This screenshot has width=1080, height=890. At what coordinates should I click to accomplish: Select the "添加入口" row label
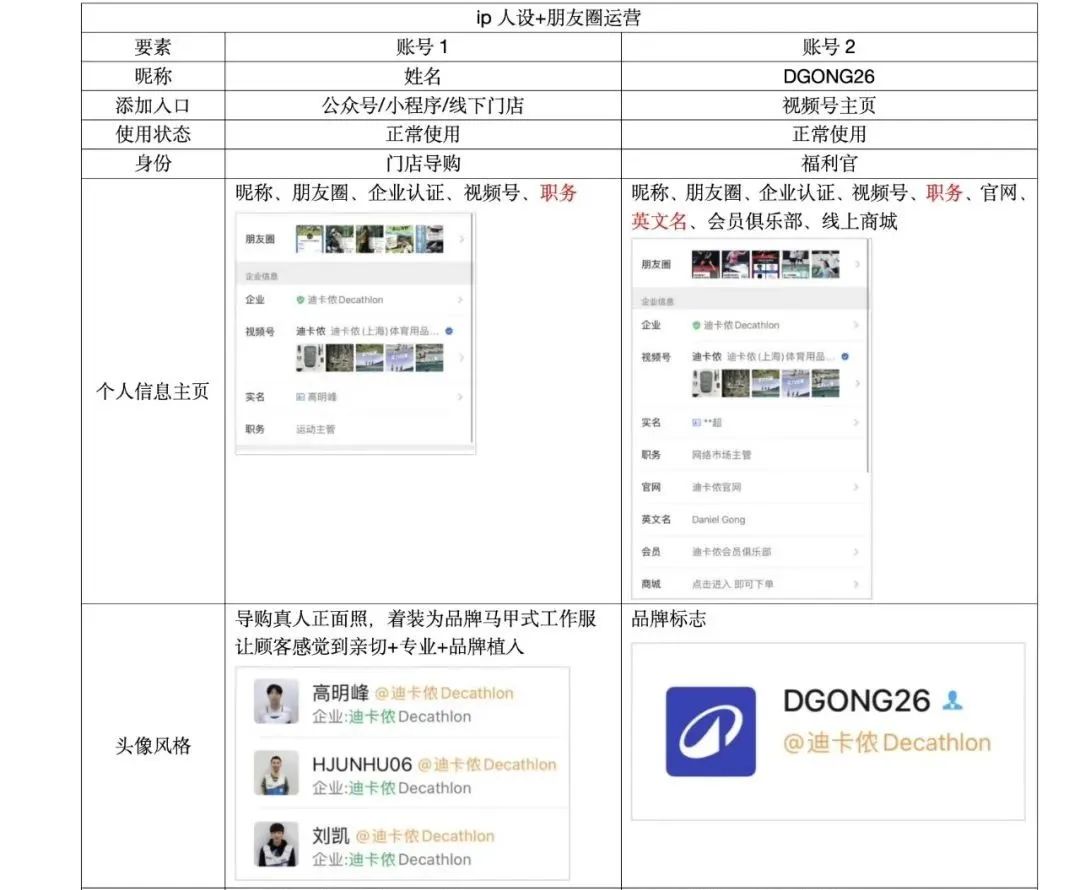[x=153, y=105]
